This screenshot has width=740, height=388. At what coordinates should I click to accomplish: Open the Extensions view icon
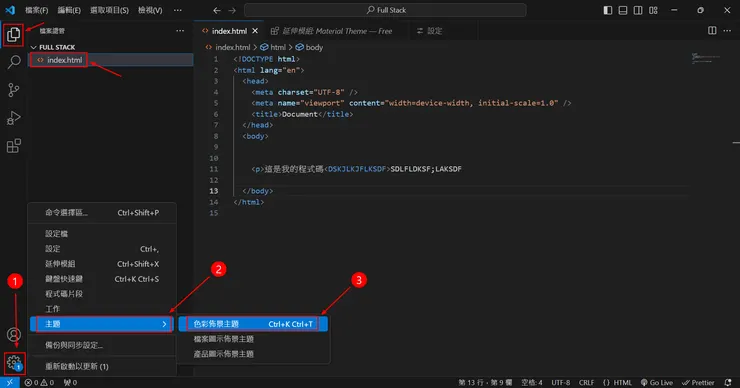14,146
